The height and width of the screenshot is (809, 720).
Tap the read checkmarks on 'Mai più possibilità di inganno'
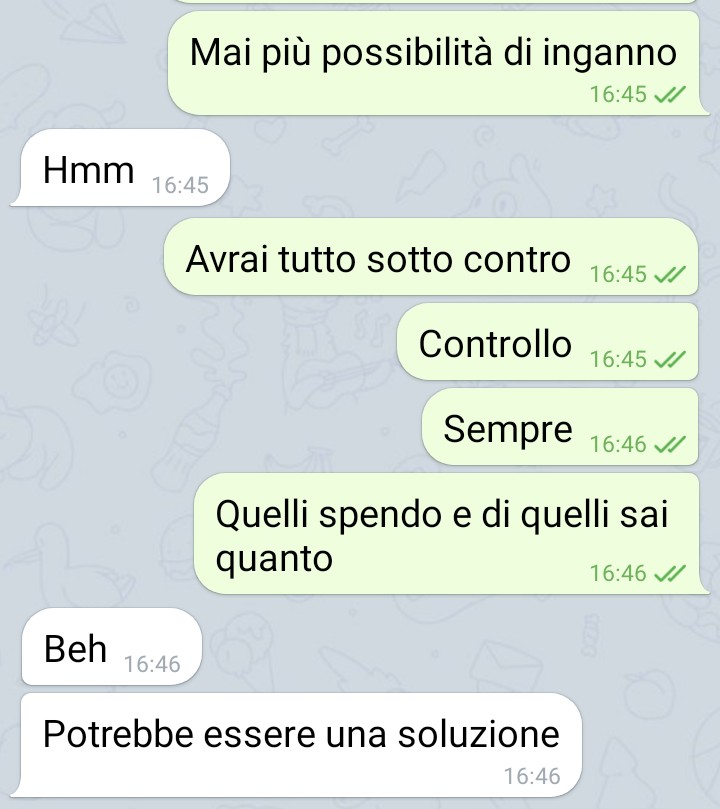(669, 94)
